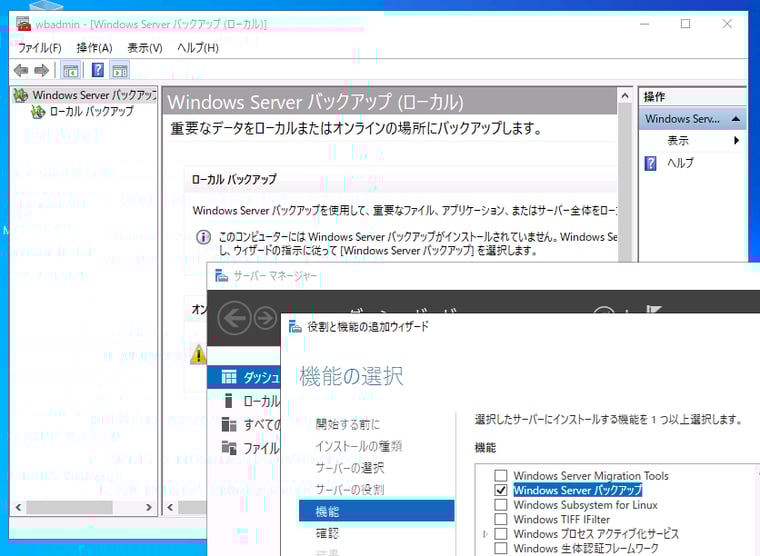Click ヘルプ action in the 操作 pane
This screenshot has height=556, width=760.
click(681, 163)
